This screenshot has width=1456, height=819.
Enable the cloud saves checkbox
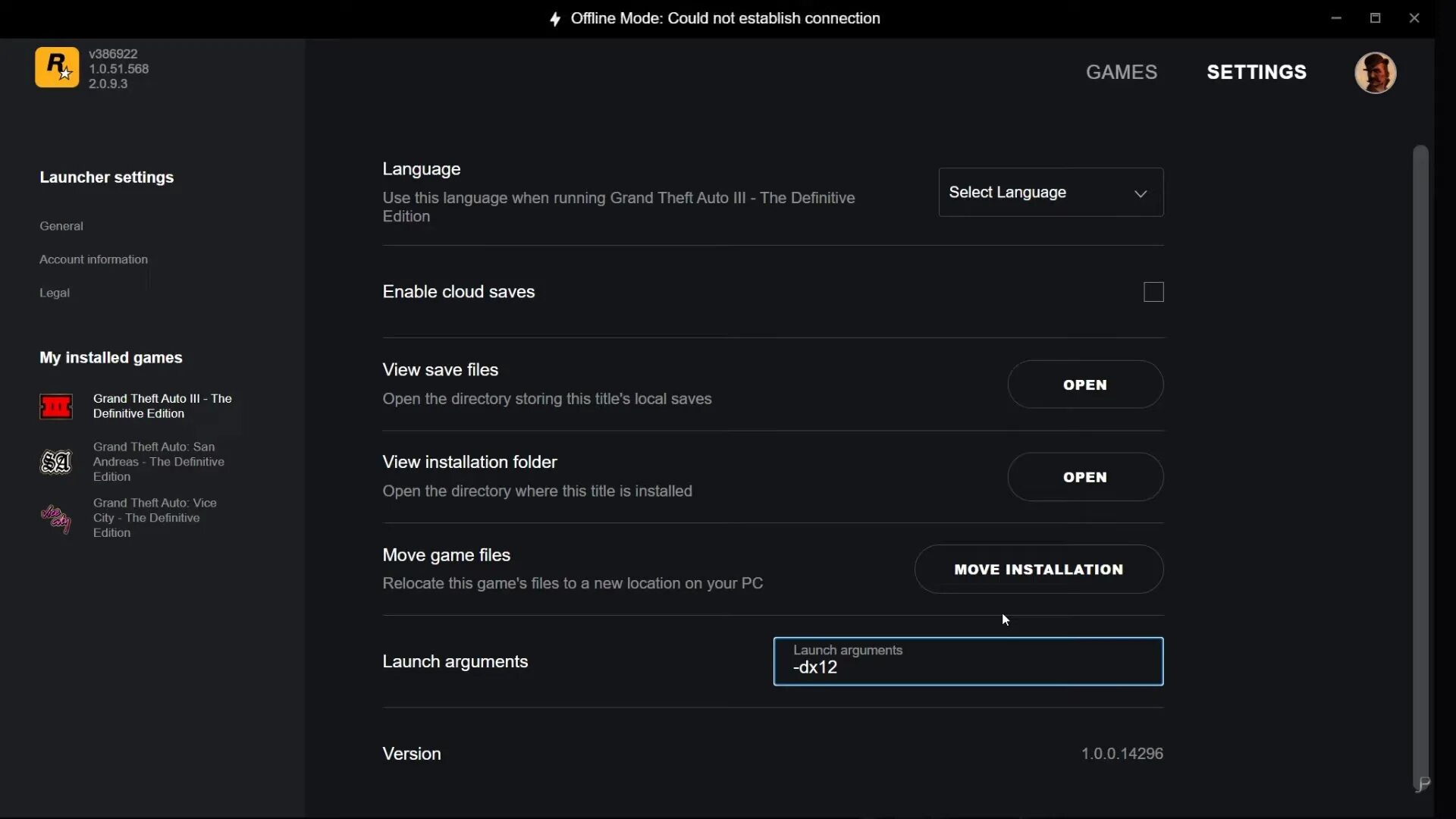(x=1153, y=292)
